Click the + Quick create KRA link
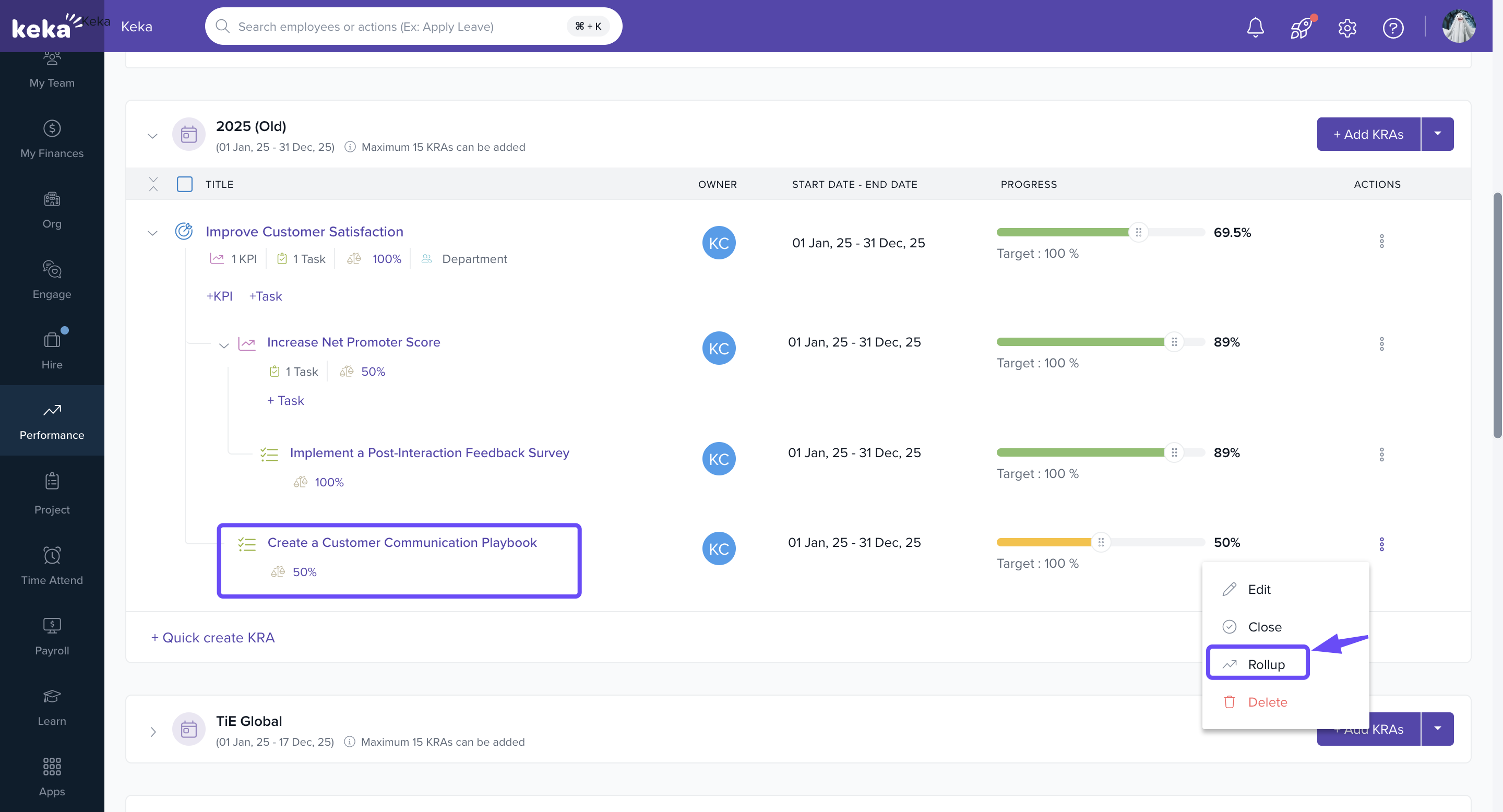This screenshot has width=1503, height=812. (x=212, y=637)
